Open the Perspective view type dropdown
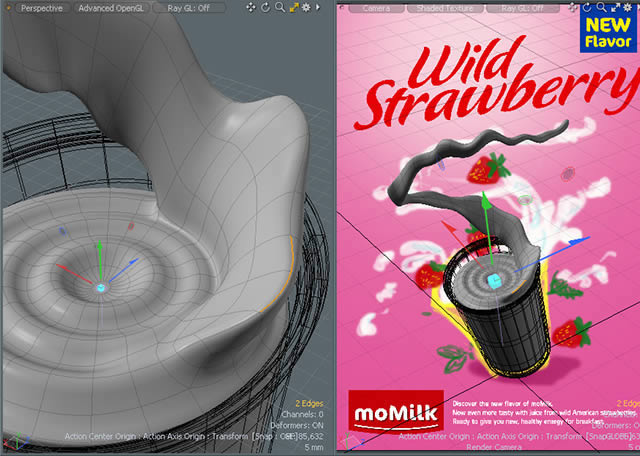Screen dimensions: 640x456 pos(42,8)
